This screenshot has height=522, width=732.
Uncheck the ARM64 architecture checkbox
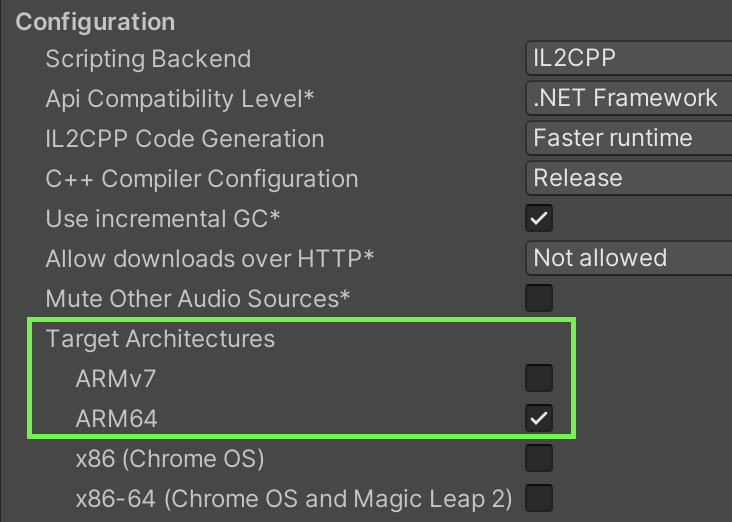[539, 418]
